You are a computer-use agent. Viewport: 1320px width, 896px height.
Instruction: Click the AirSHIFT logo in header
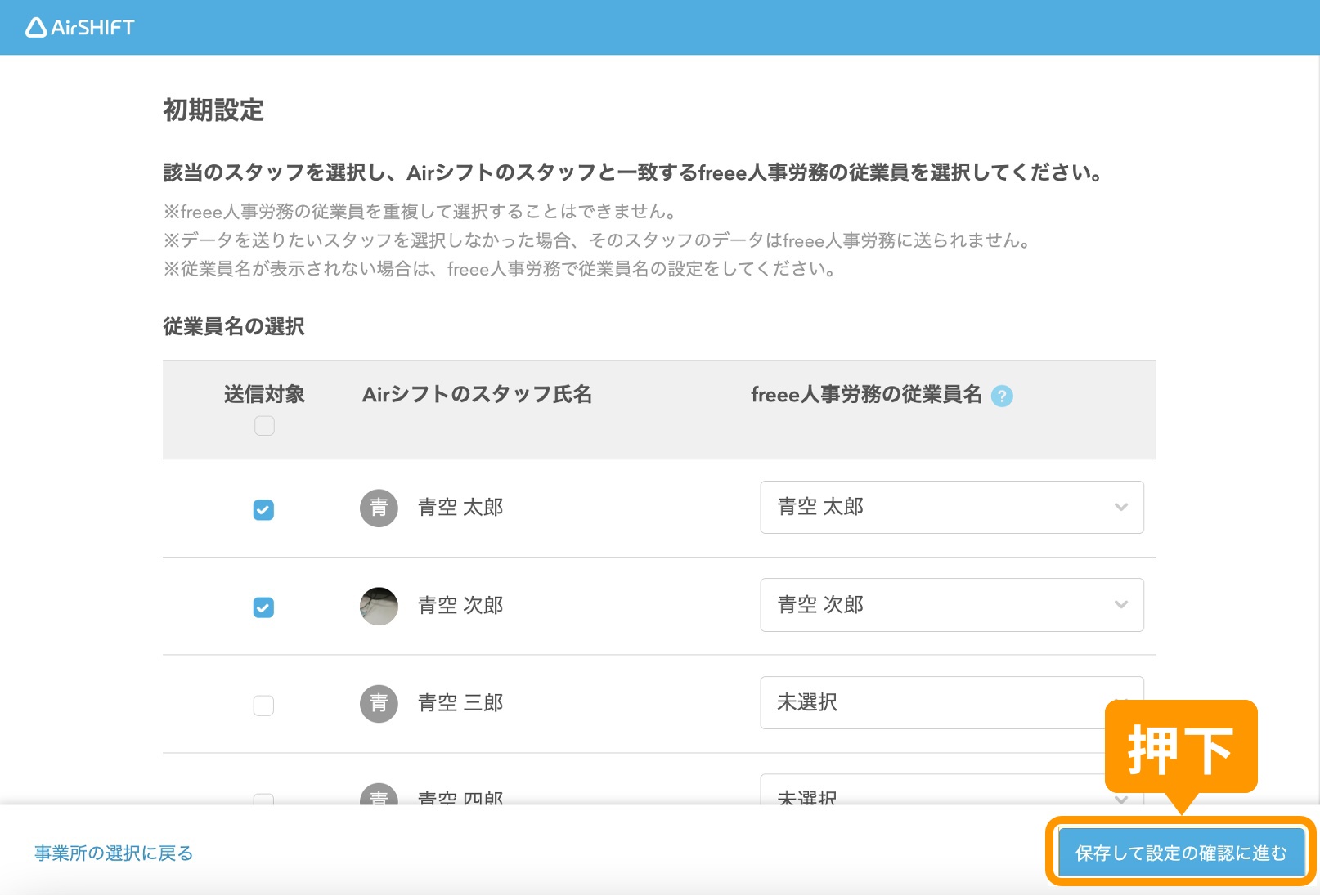point(80,28)
